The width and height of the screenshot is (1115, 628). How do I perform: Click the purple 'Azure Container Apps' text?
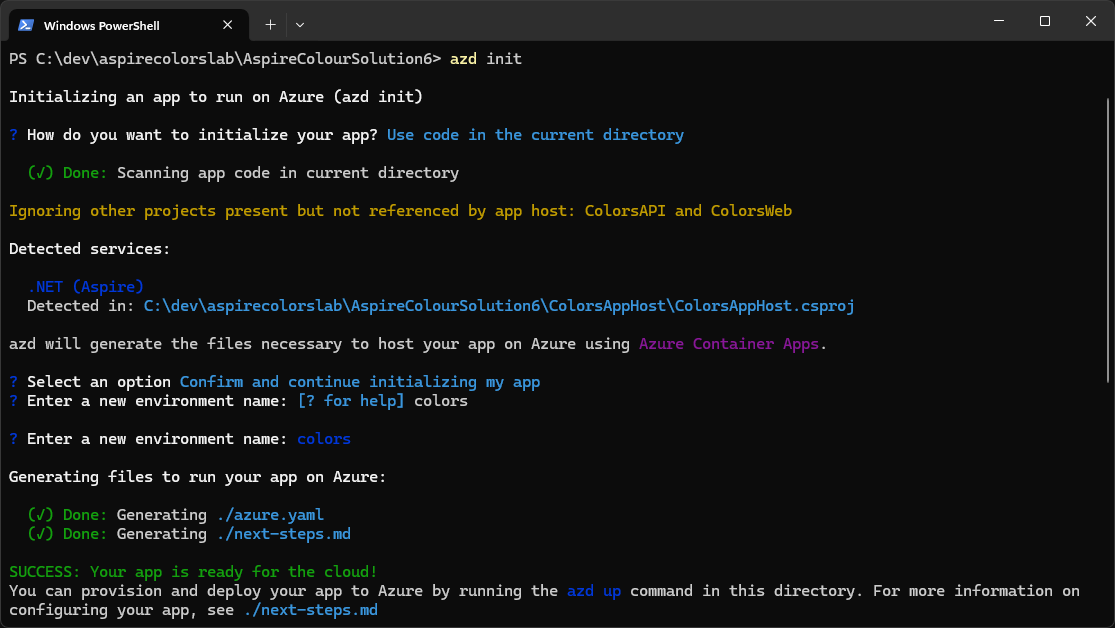click(730, 344)
